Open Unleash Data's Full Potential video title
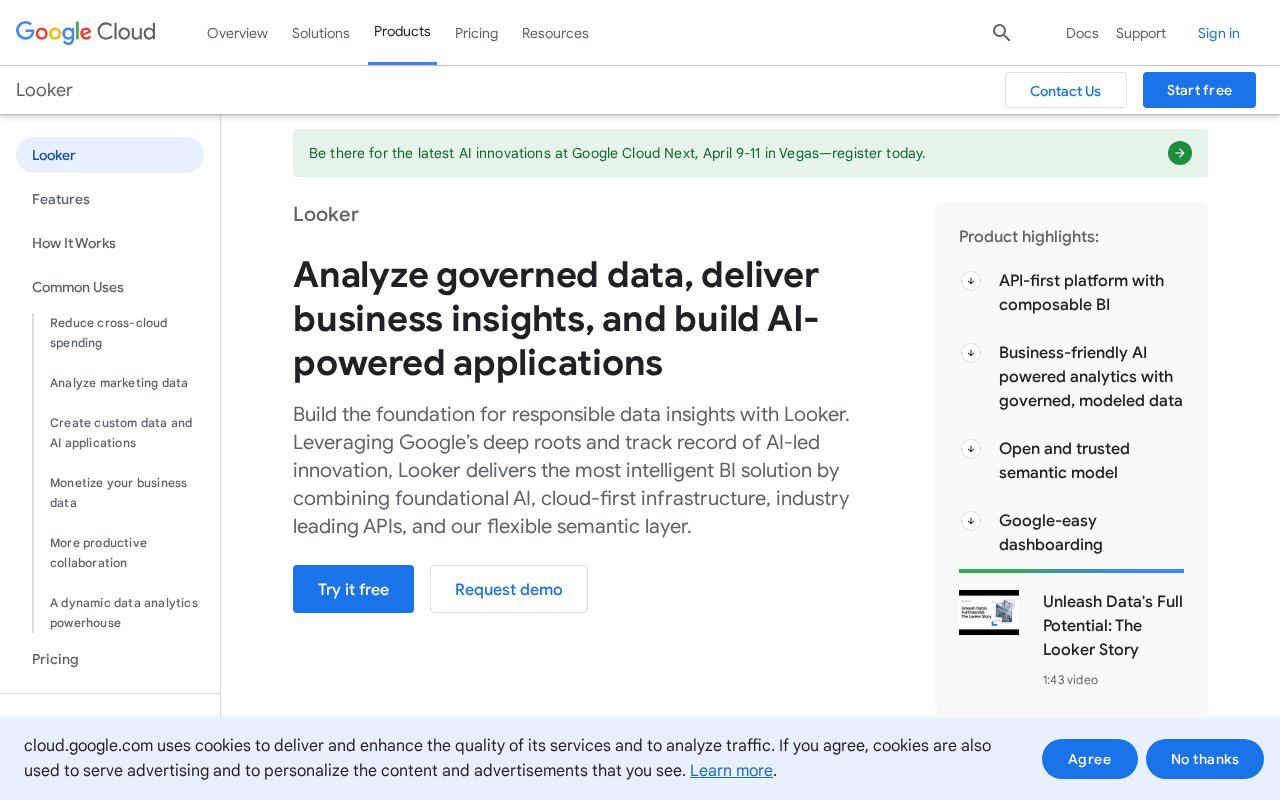 (x=1113, y=626)
